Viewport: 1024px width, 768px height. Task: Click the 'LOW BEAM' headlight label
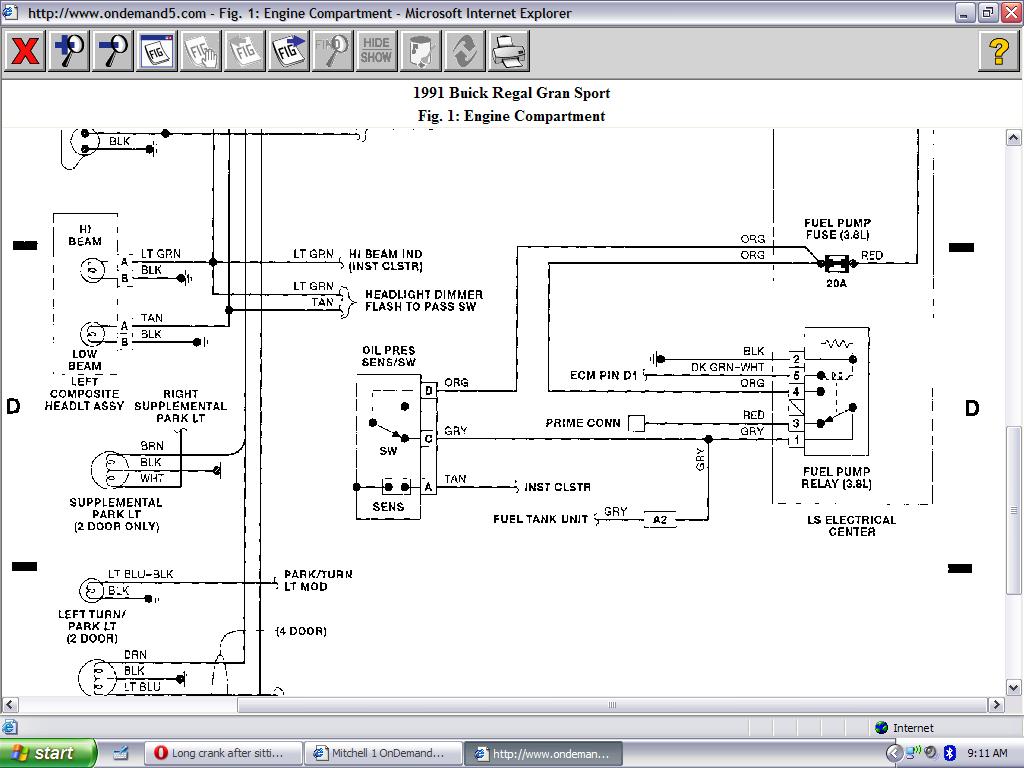85,360
